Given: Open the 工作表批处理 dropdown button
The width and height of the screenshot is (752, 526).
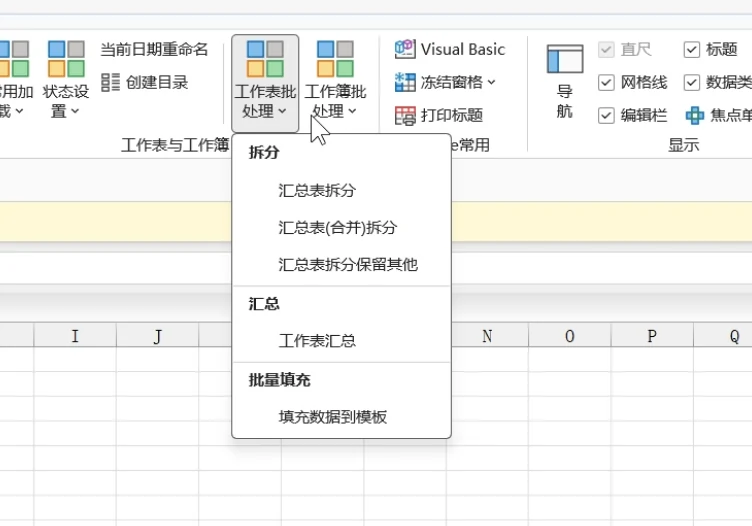Looking at the screenshot, I should [x=265, y=83].
